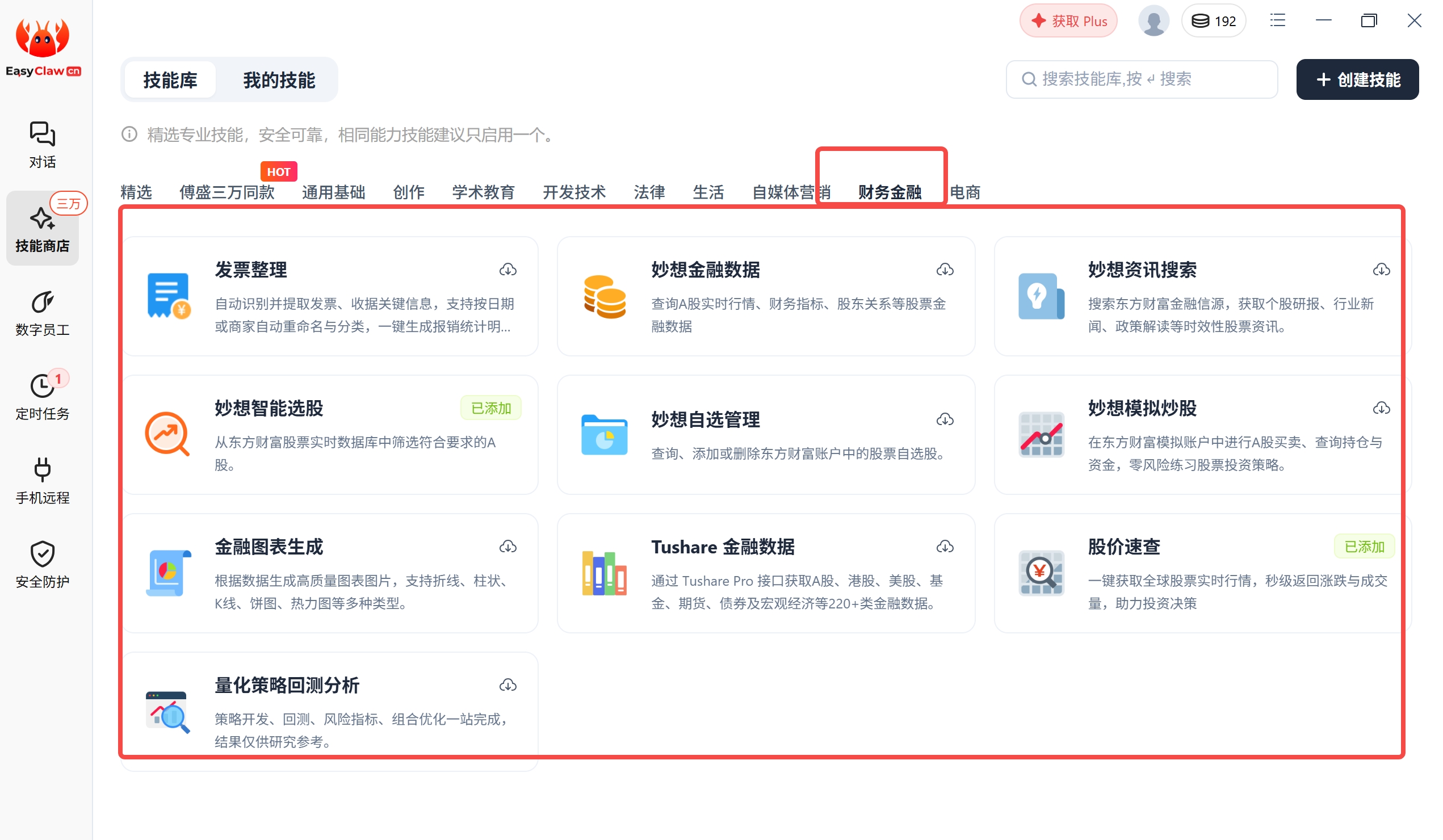
Task: Select the 电商 category tab
Action: click(965, 192)
